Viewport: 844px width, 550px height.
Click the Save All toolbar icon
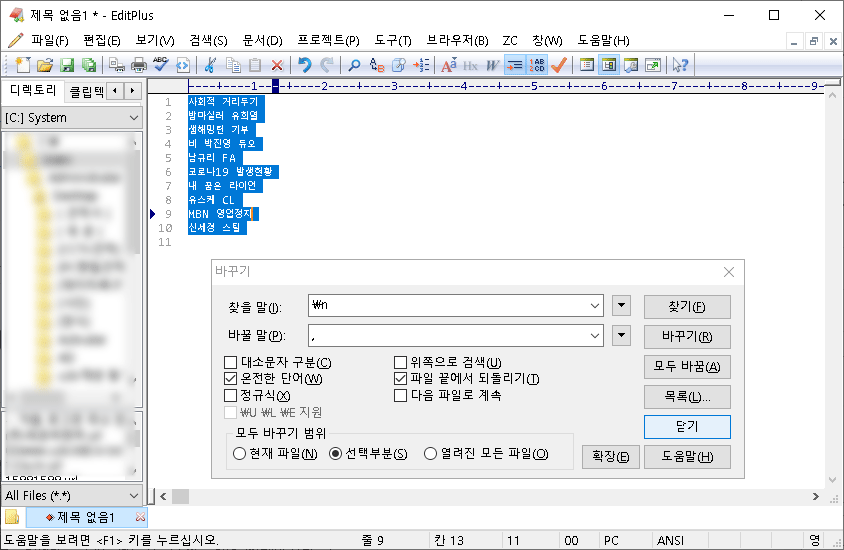[89, 65]
